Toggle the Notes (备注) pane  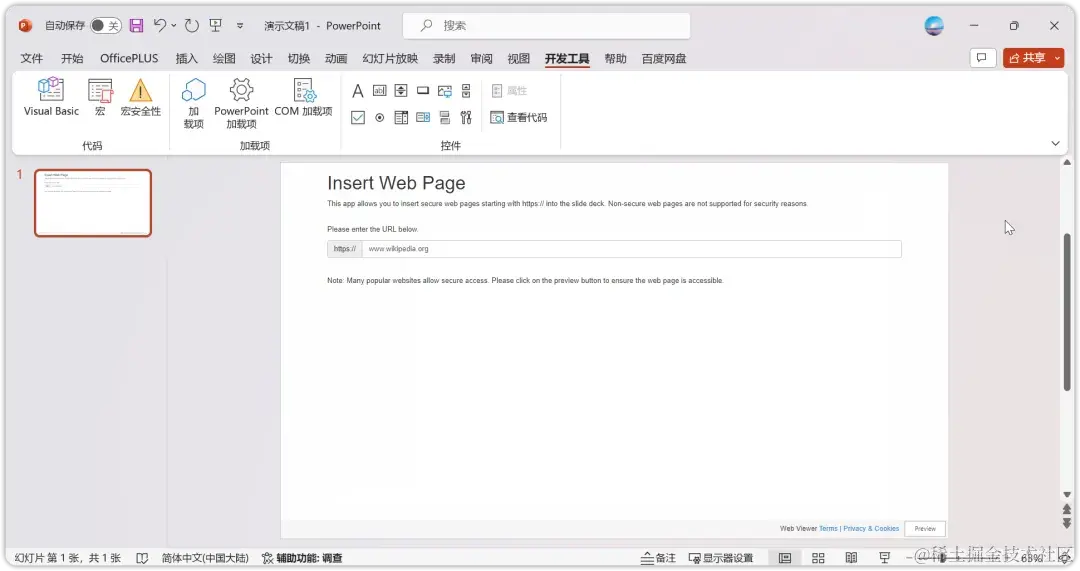(x=658, y=558)
